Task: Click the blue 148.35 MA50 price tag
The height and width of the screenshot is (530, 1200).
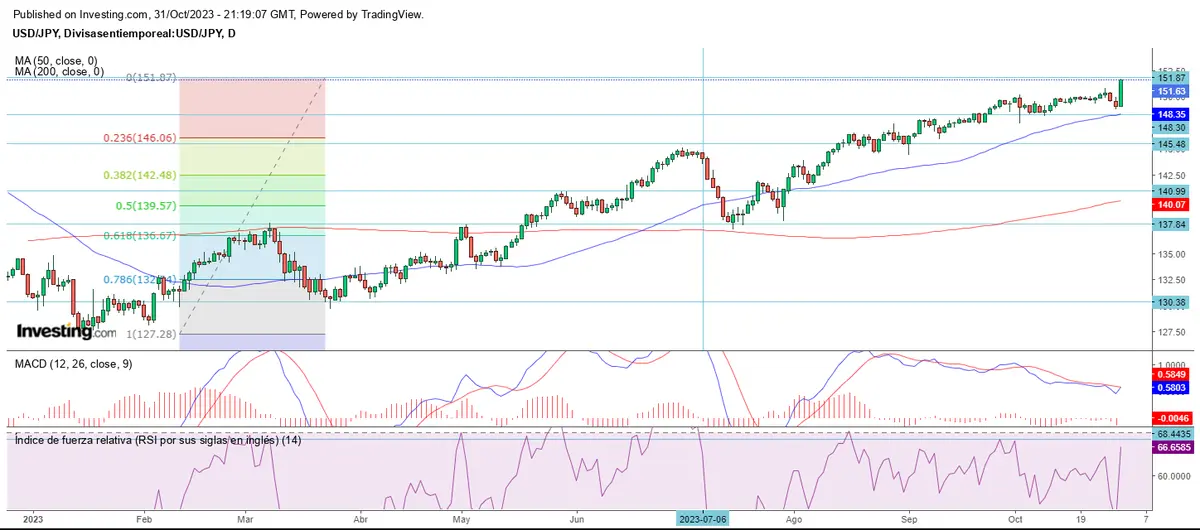Action: 1169,115
